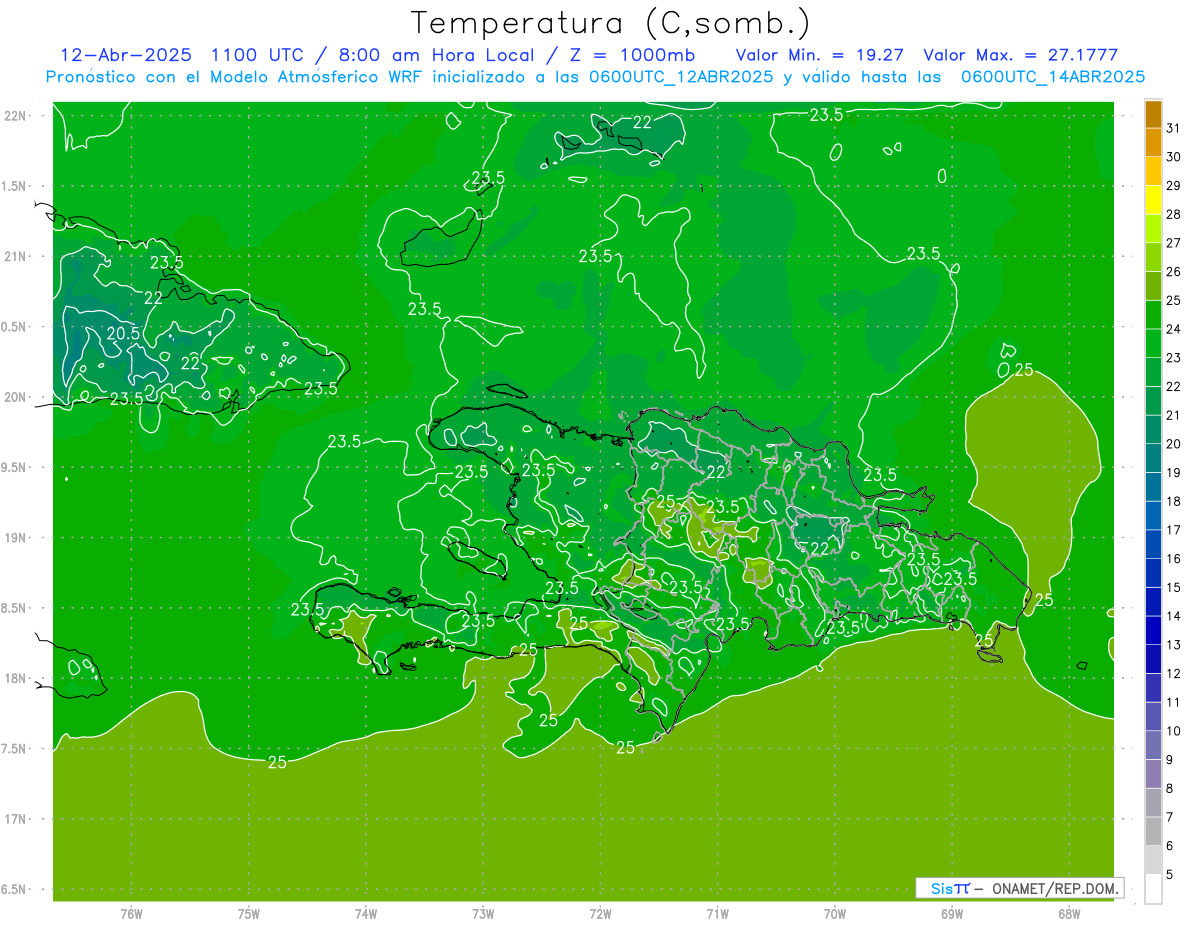Viewport: 1200px width, 927px height.
Task: Click the '0600UTC_14ABR2025' valid-until time
Action: (x=1052, y=77)
